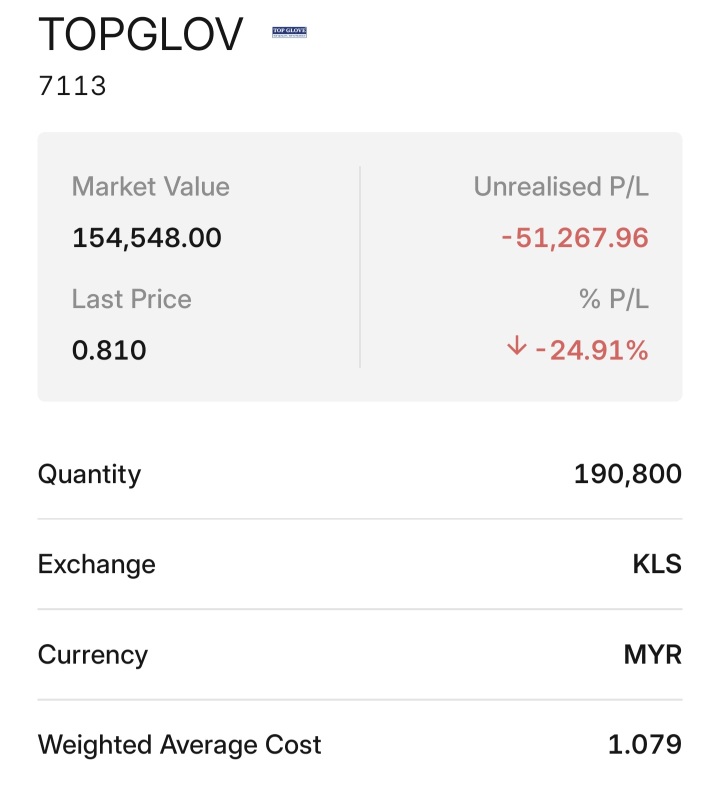Image resolution: width=720 pixels, height=798 pixels.
Task: Tap the % P/L label
Action: [x=614, y=299]
